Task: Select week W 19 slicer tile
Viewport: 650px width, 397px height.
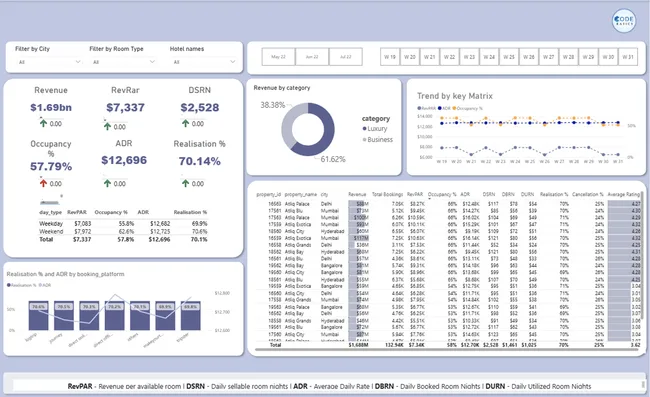Action: [390, 57]
